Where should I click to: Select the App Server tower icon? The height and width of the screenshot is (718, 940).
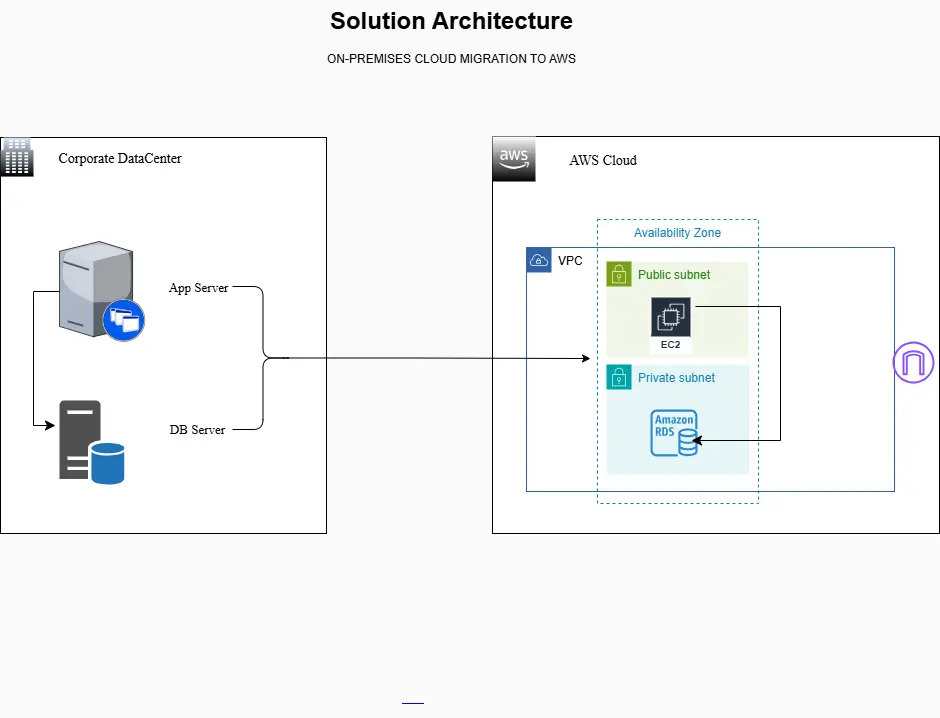(98, 288)
